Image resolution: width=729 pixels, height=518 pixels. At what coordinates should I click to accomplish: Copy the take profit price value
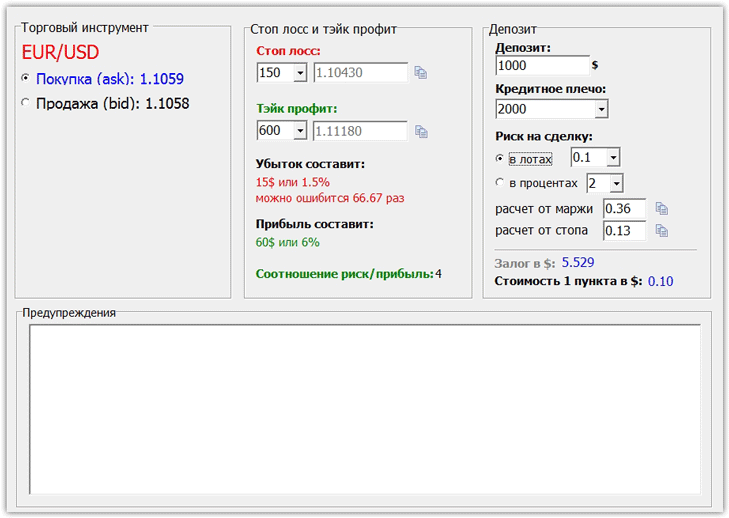(421, 131)
